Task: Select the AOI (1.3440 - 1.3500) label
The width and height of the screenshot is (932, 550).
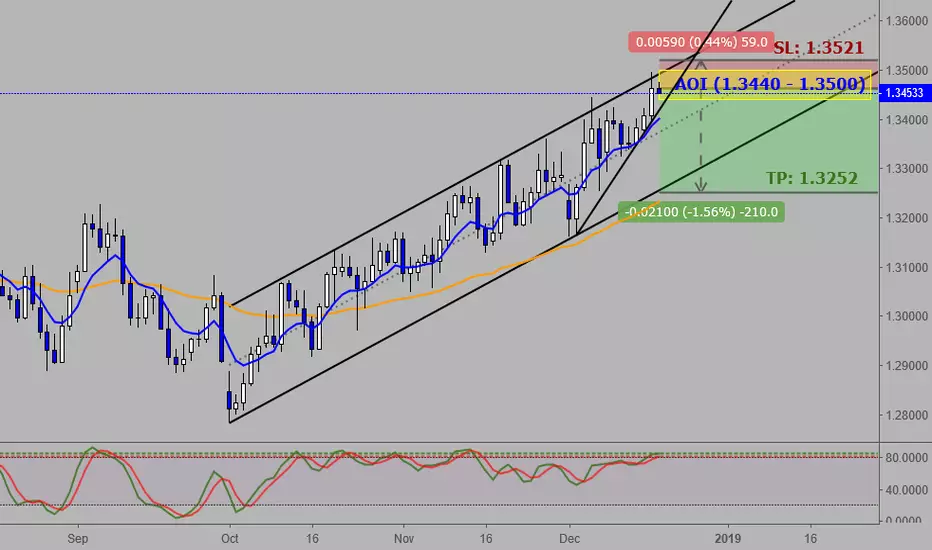Action: (x=770, y=84)
